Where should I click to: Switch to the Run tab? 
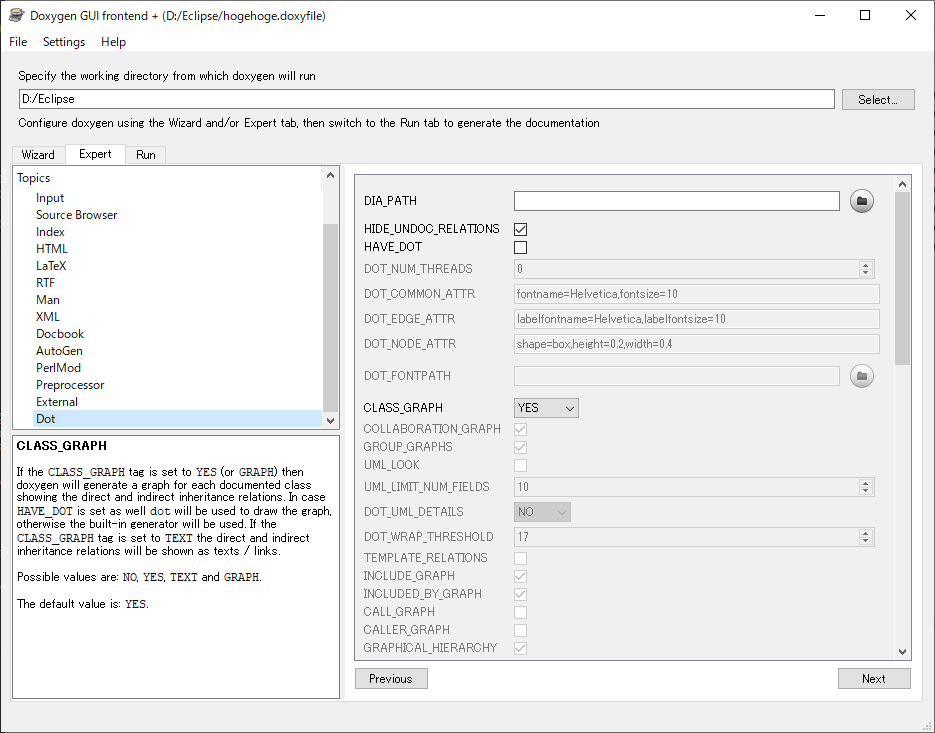tap(145, 154)
